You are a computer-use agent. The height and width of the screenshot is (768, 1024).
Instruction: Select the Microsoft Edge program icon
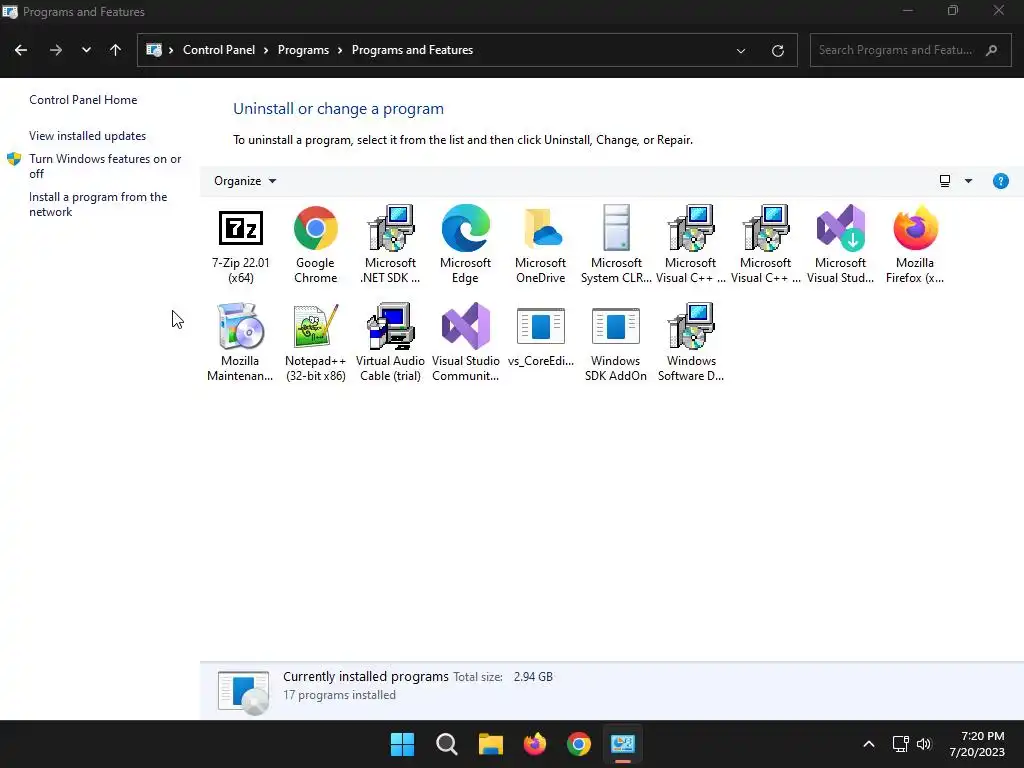point(465,228)
